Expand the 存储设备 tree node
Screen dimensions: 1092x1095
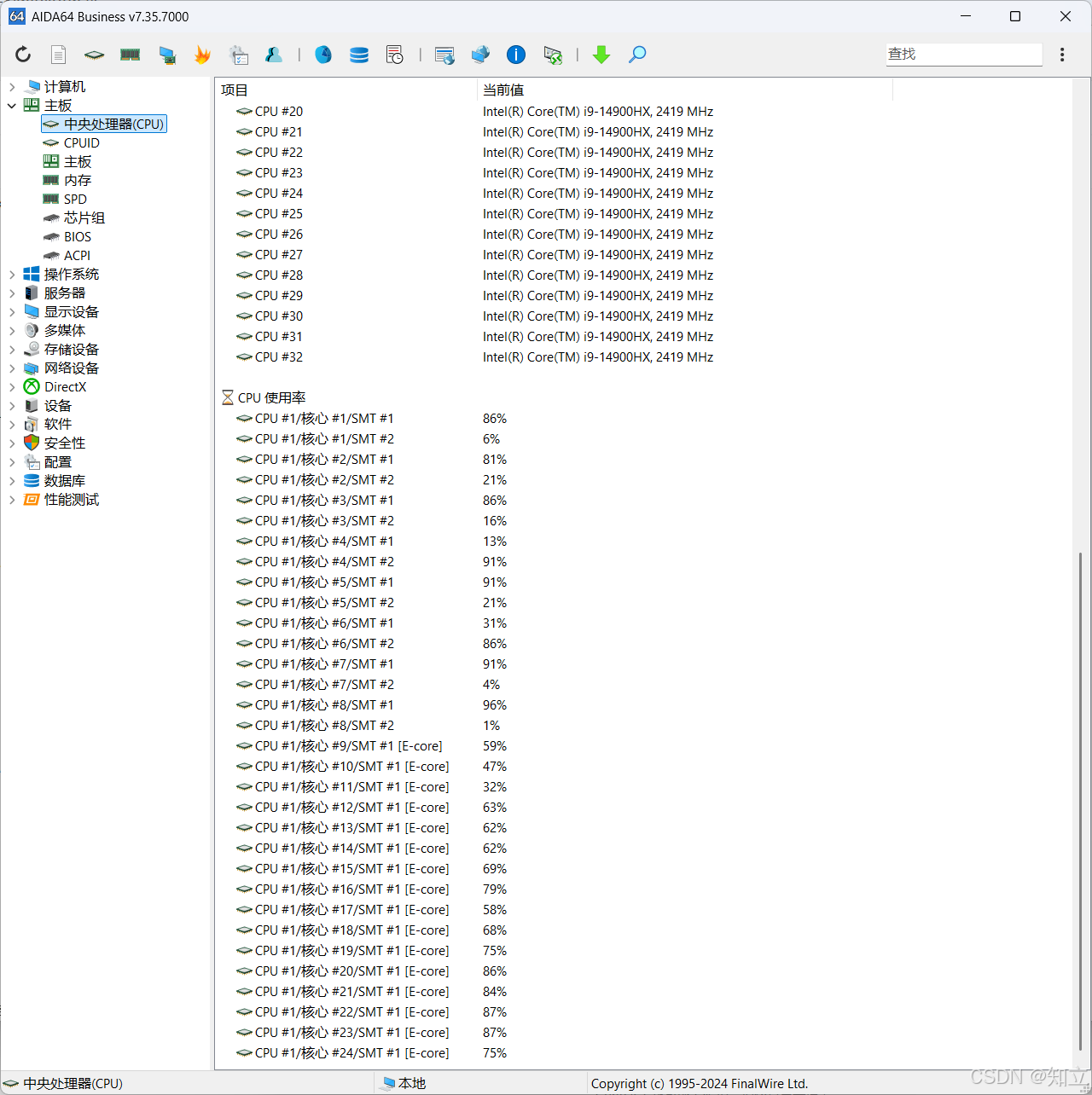[x=12, y=350]
